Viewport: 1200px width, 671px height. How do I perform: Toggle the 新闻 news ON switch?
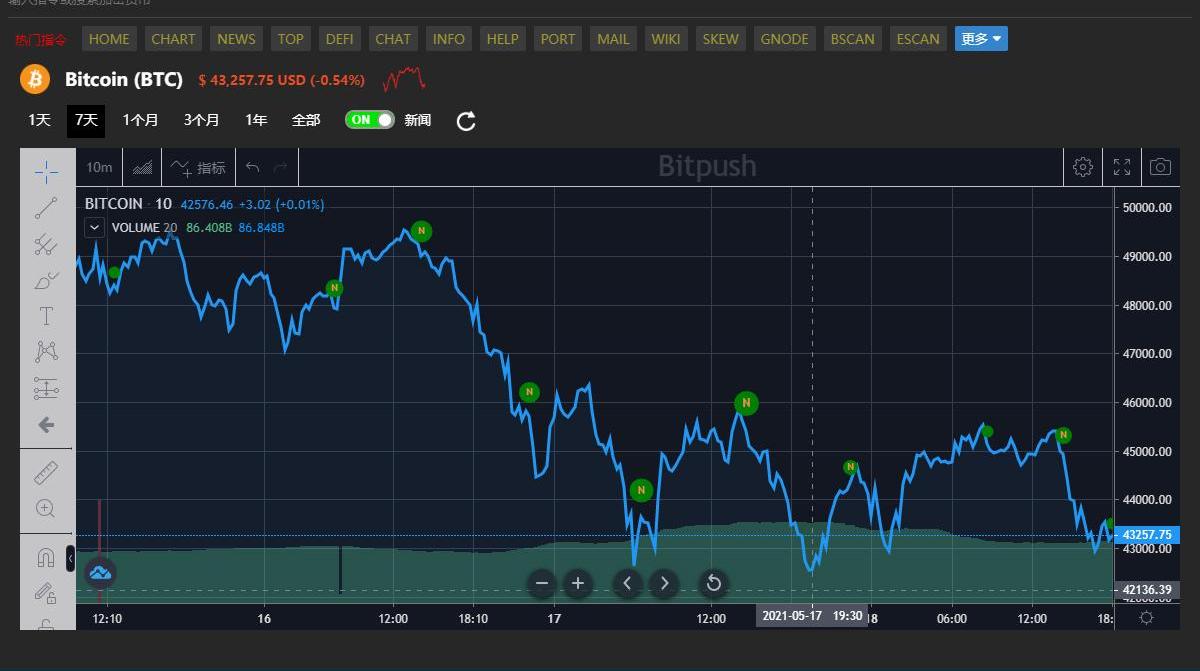(370, 120)
